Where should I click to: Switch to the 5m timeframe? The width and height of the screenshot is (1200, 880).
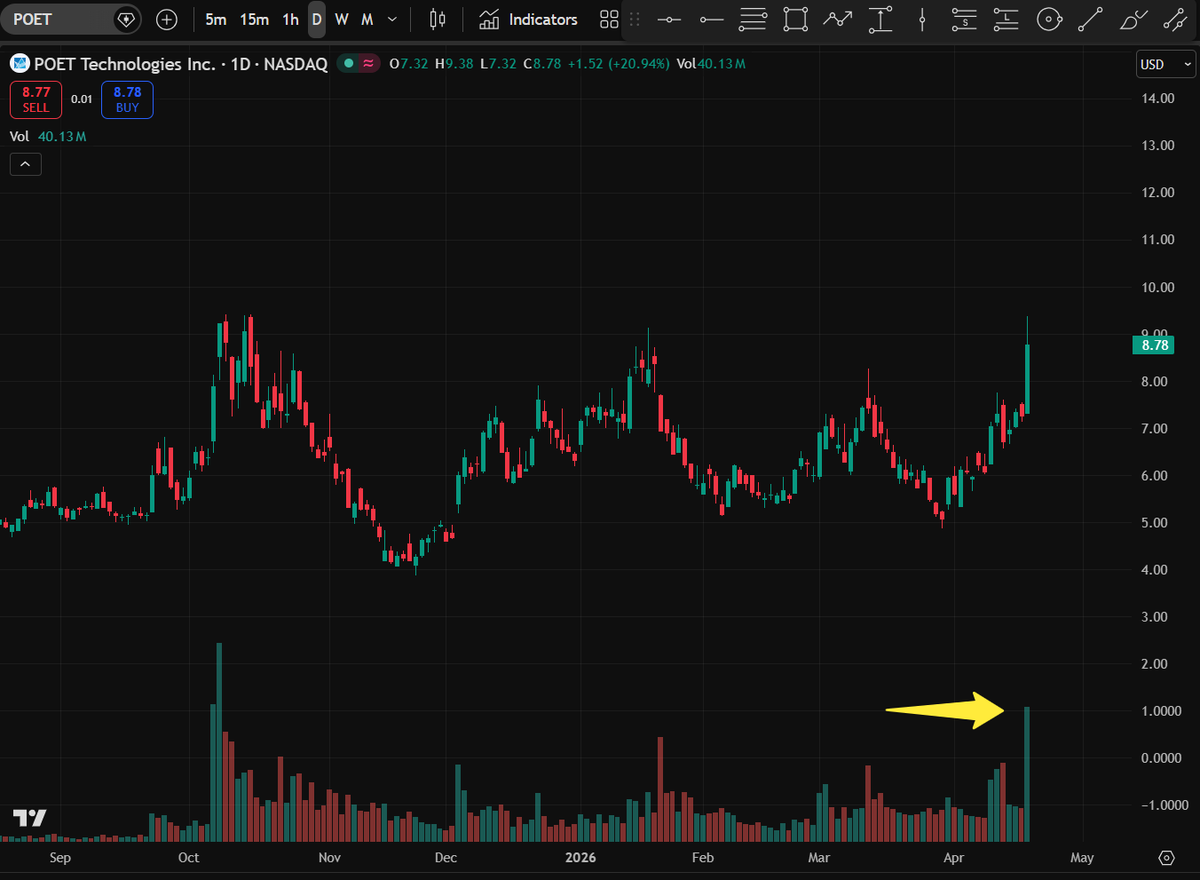(216, 19)
